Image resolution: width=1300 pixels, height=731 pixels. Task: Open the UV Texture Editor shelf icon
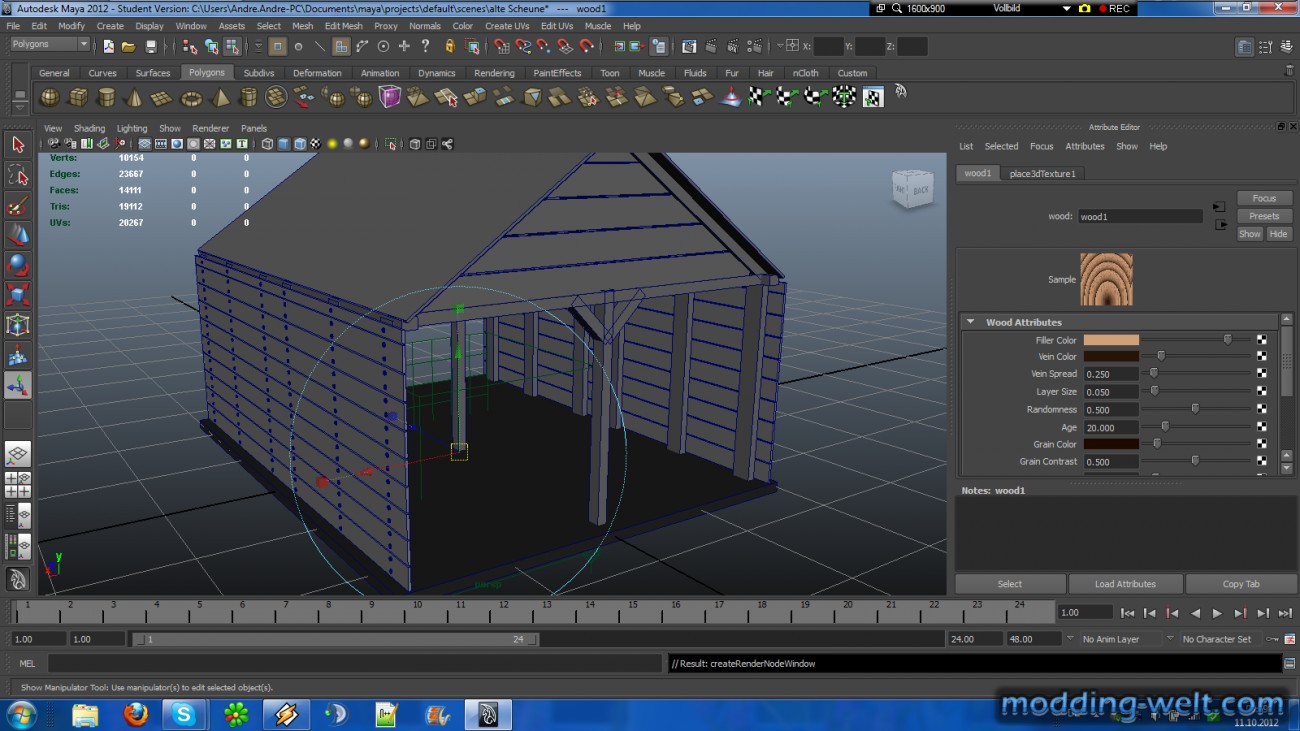(873, 97)
